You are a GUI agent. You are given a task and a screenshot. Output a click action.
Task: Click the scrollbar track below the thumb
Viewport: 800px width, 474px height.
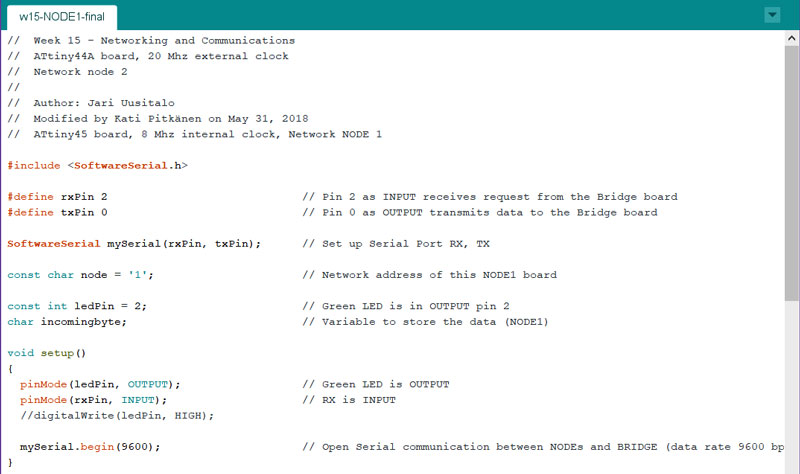(x=791, y=388)
